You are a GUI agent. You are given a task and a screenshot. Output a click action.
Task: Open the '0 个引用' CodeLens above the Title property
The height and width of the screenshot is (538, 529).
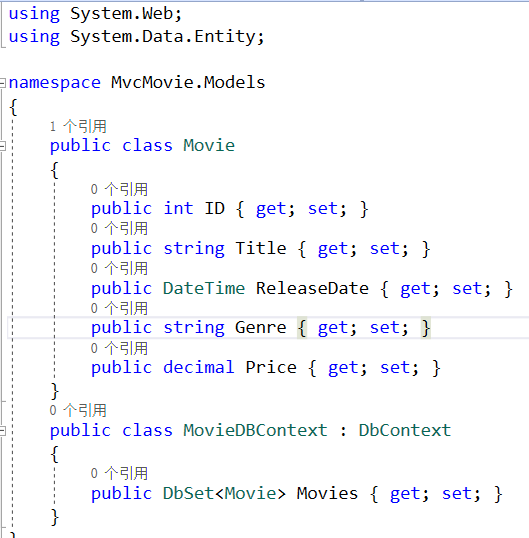point(119,229)
